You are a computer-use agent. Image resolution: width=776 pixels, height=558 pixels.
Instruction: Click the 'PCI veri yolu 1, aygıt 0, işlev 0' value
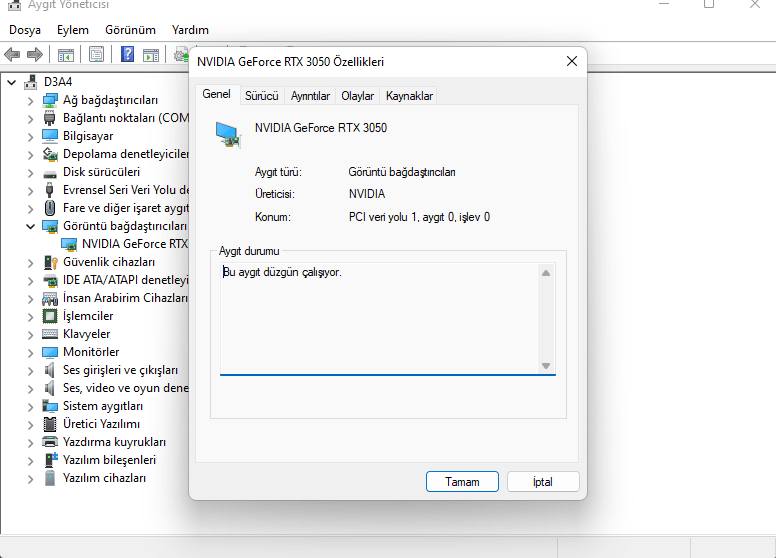(419, 217)
